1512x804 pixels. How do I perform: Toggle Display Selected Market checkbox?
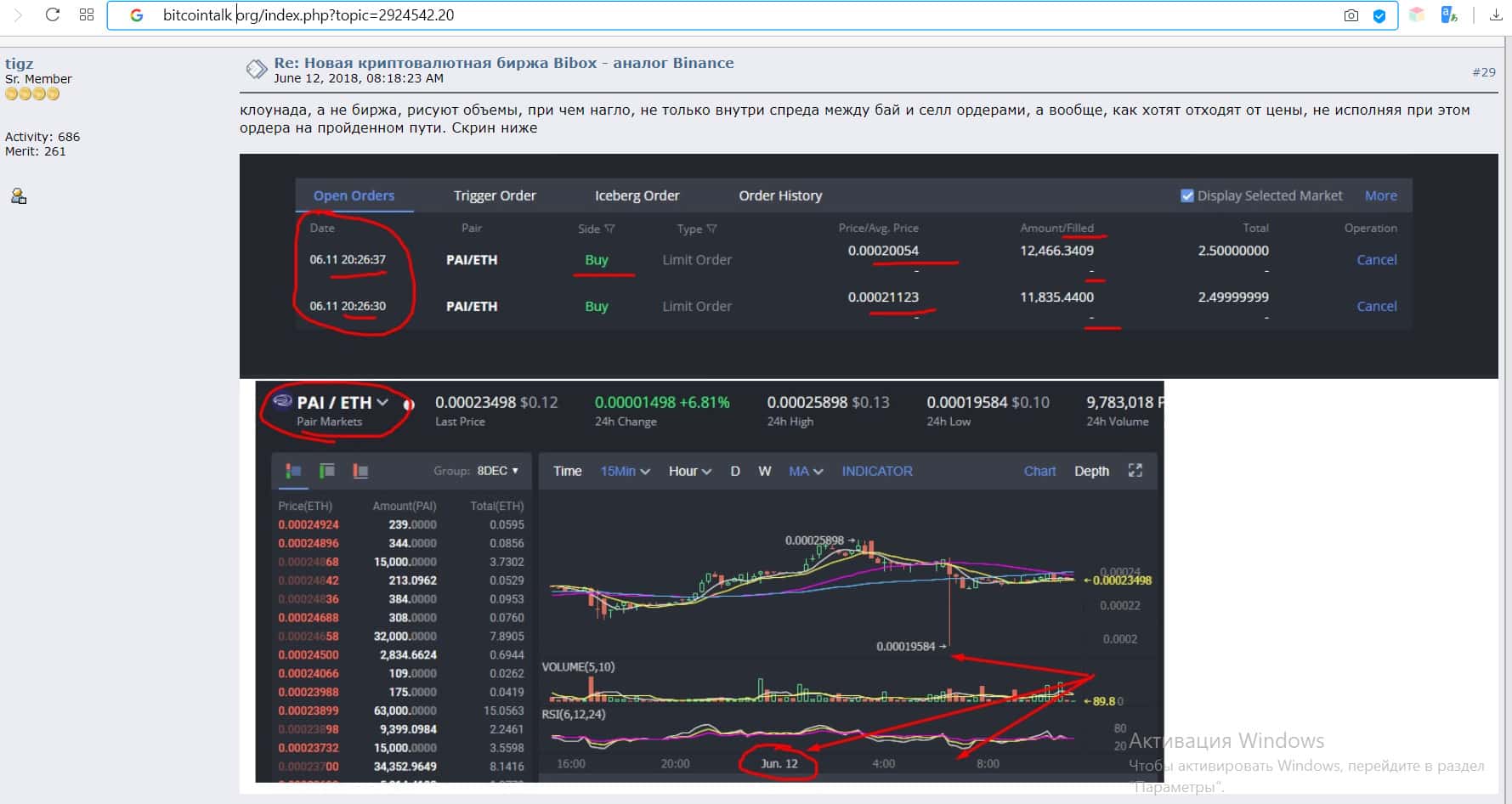(1187, 195)
